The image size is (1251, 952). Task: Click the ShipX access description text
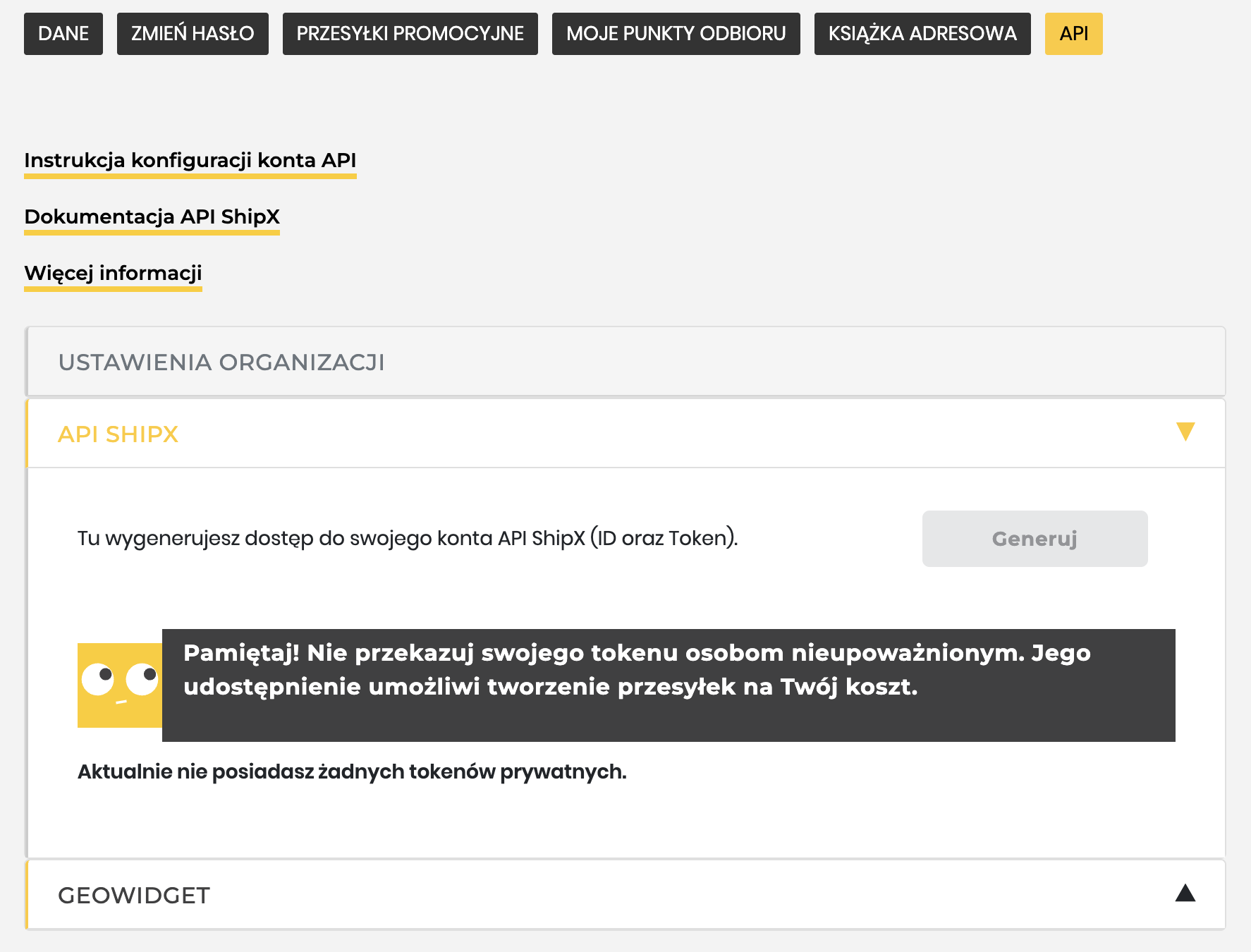point(408,539)
